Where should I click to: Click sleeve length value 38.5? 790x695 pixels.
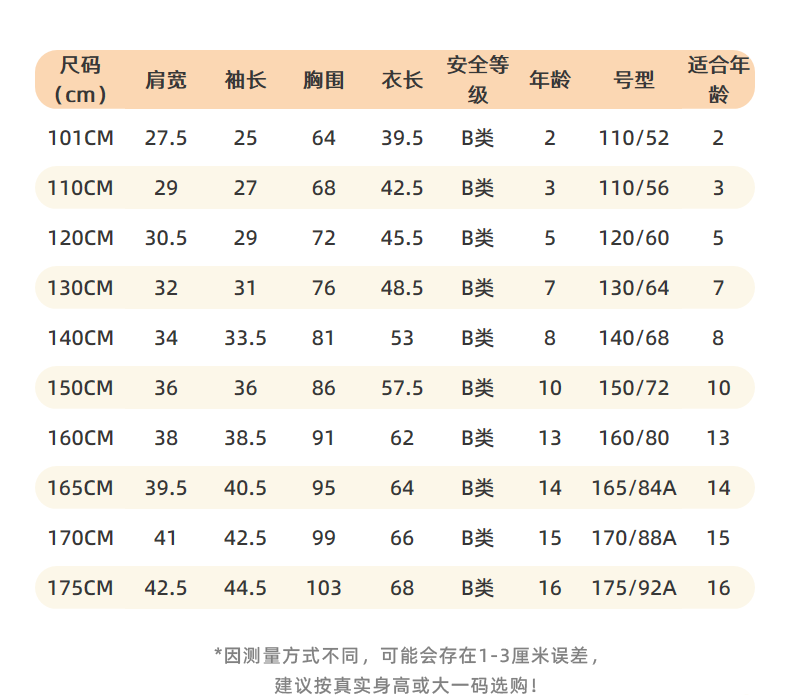(x=245, y=438)
